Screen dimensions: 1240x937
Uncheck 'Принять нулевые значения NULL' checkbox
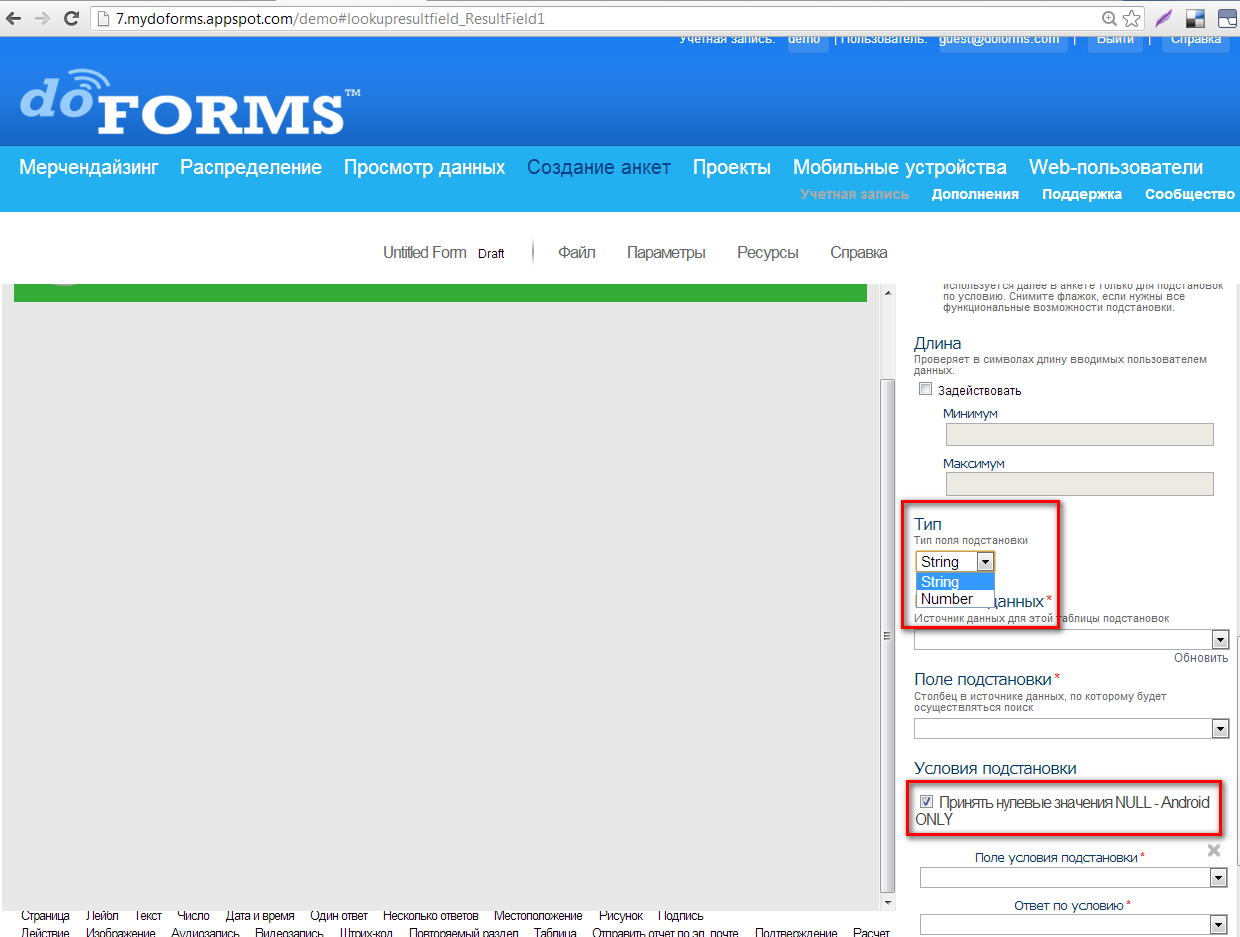[x=927, y=801]
